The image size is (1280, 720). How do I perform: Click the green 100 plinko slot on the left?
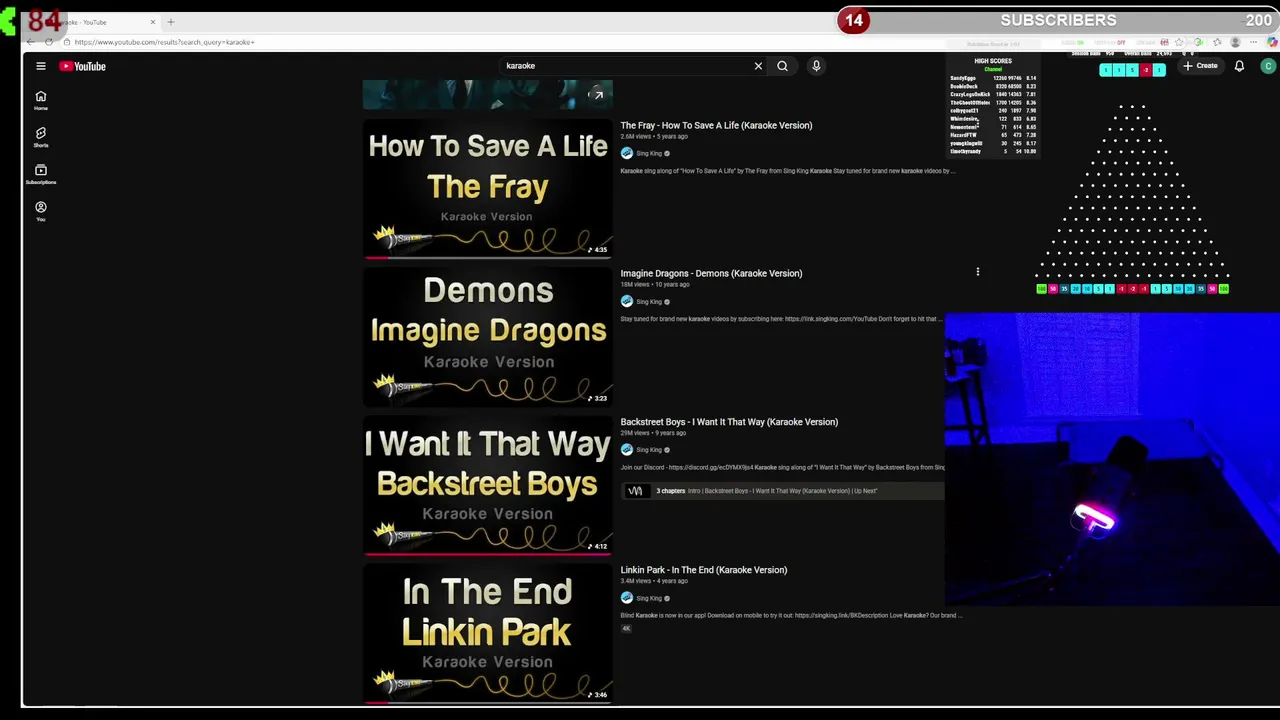[x=1041, y=289]
